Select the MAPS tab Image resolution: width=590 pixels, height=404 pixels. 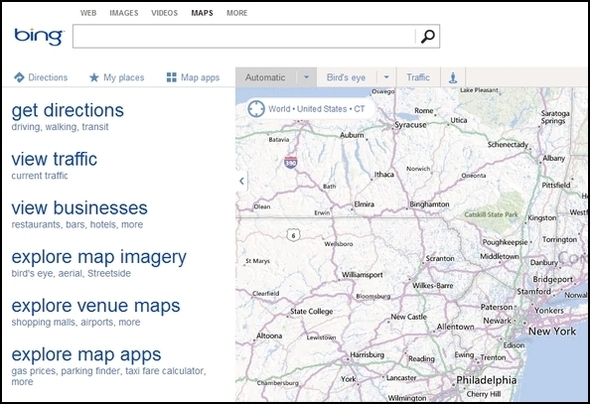[x=202, y=13]
